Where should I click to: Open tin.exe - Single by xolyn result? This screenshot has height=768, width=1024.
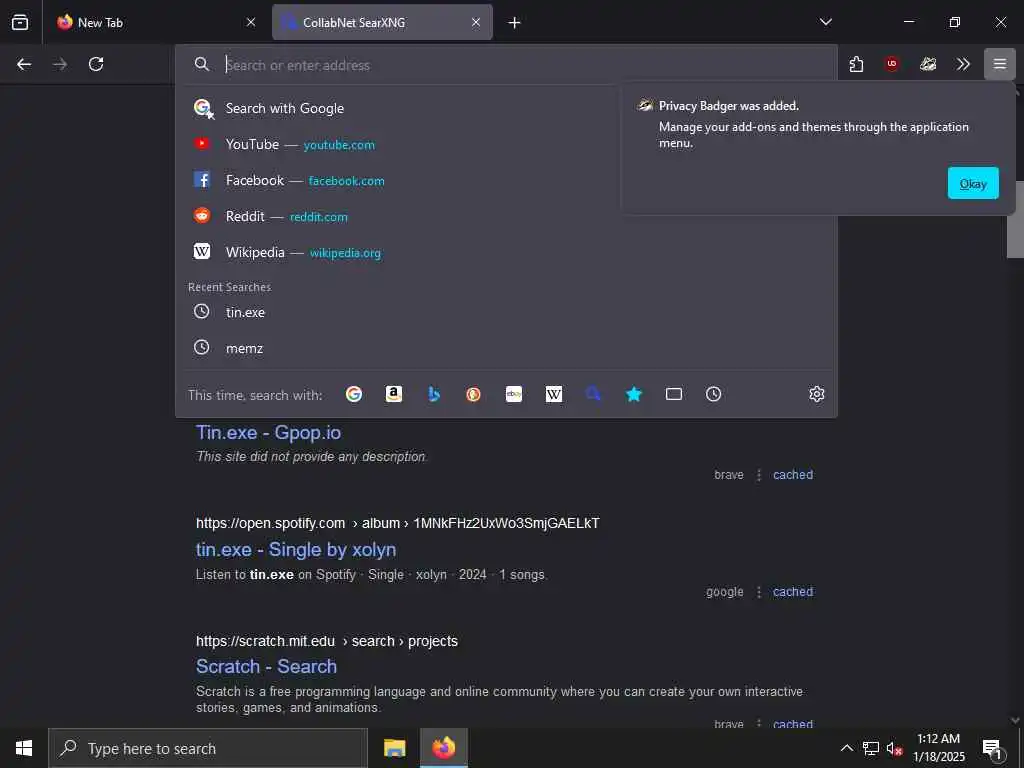(296, 549)
